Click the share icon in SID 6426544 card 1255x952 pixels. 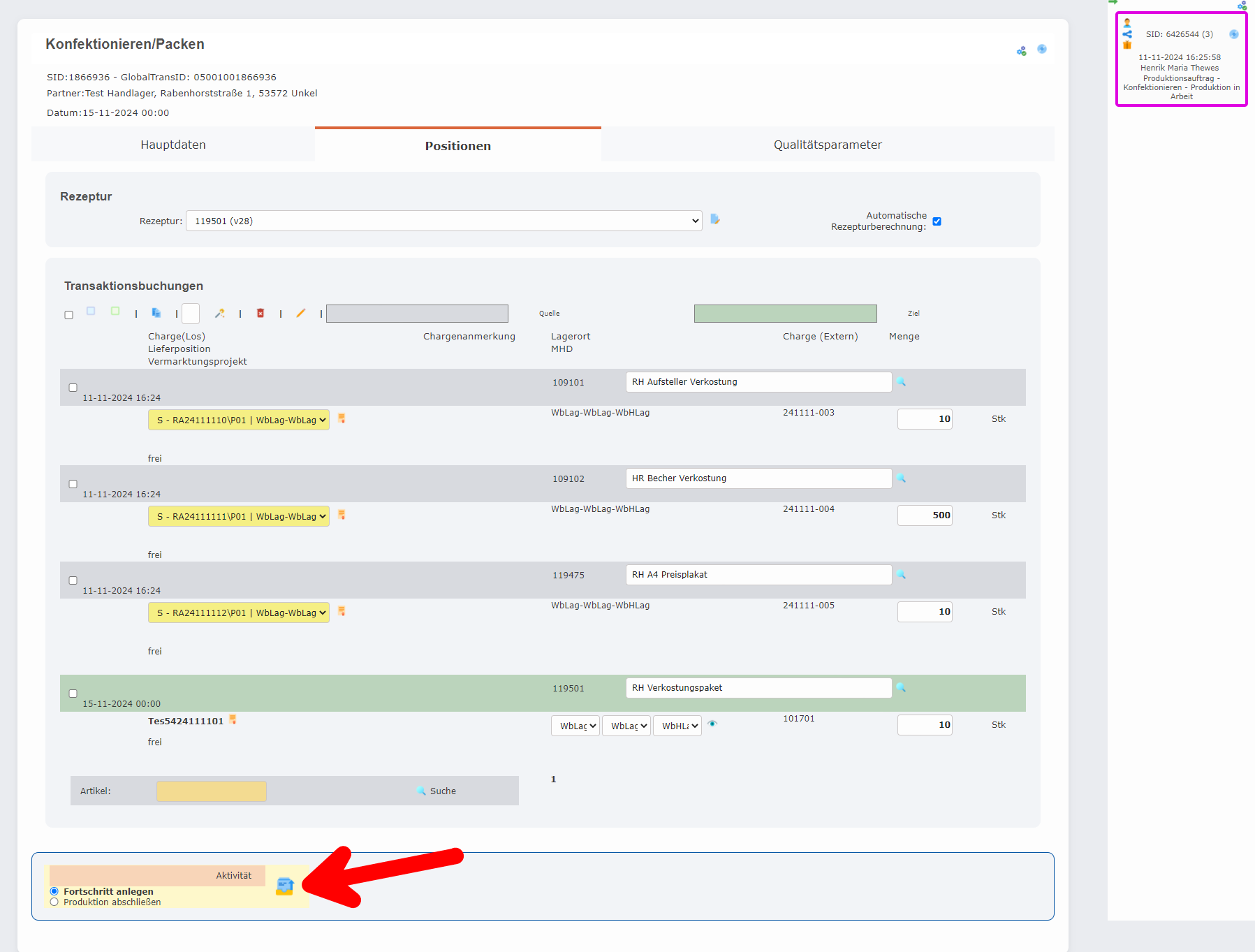coord(1127,34)
